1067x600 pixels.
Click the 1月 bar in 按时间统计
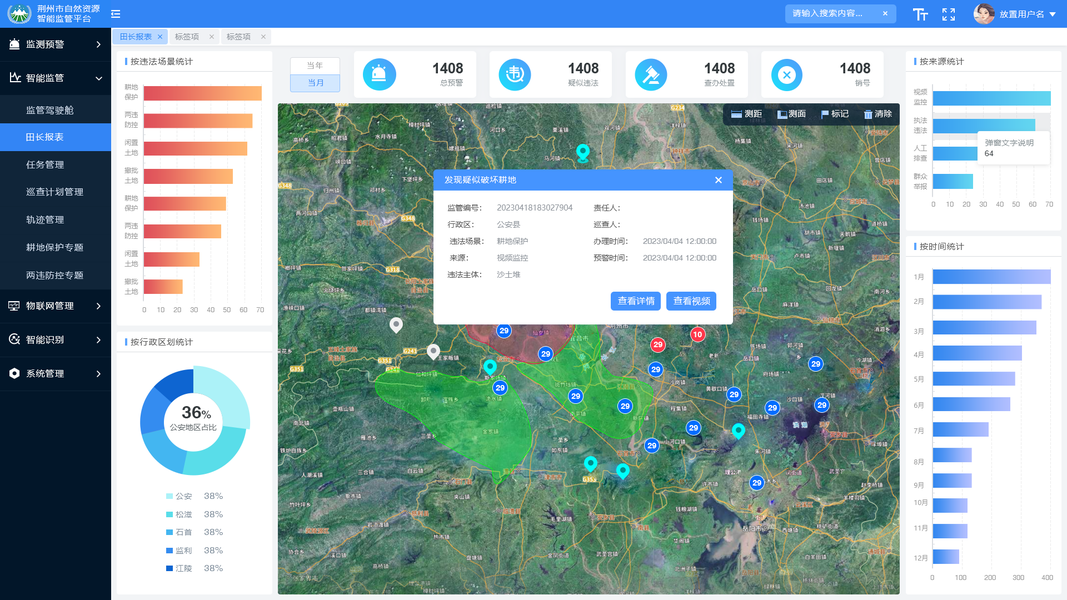991,277
